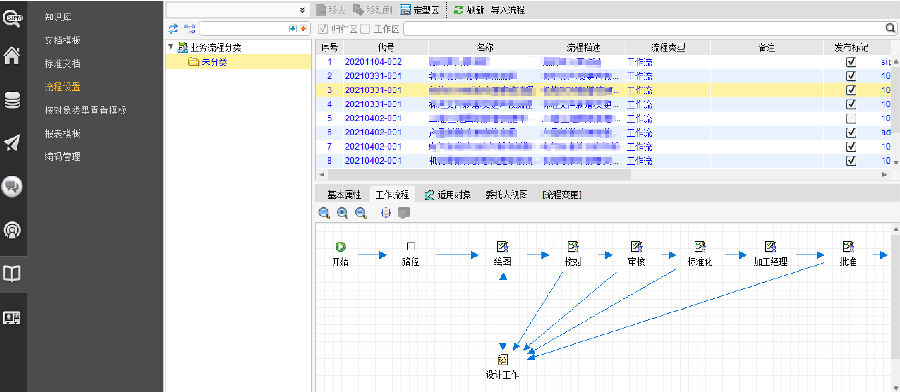The height and width of the screenshot is (392, 900).
Task: Toggle publish checkbox for row 1
Action: pyautogui.click(x=851, y=62)
